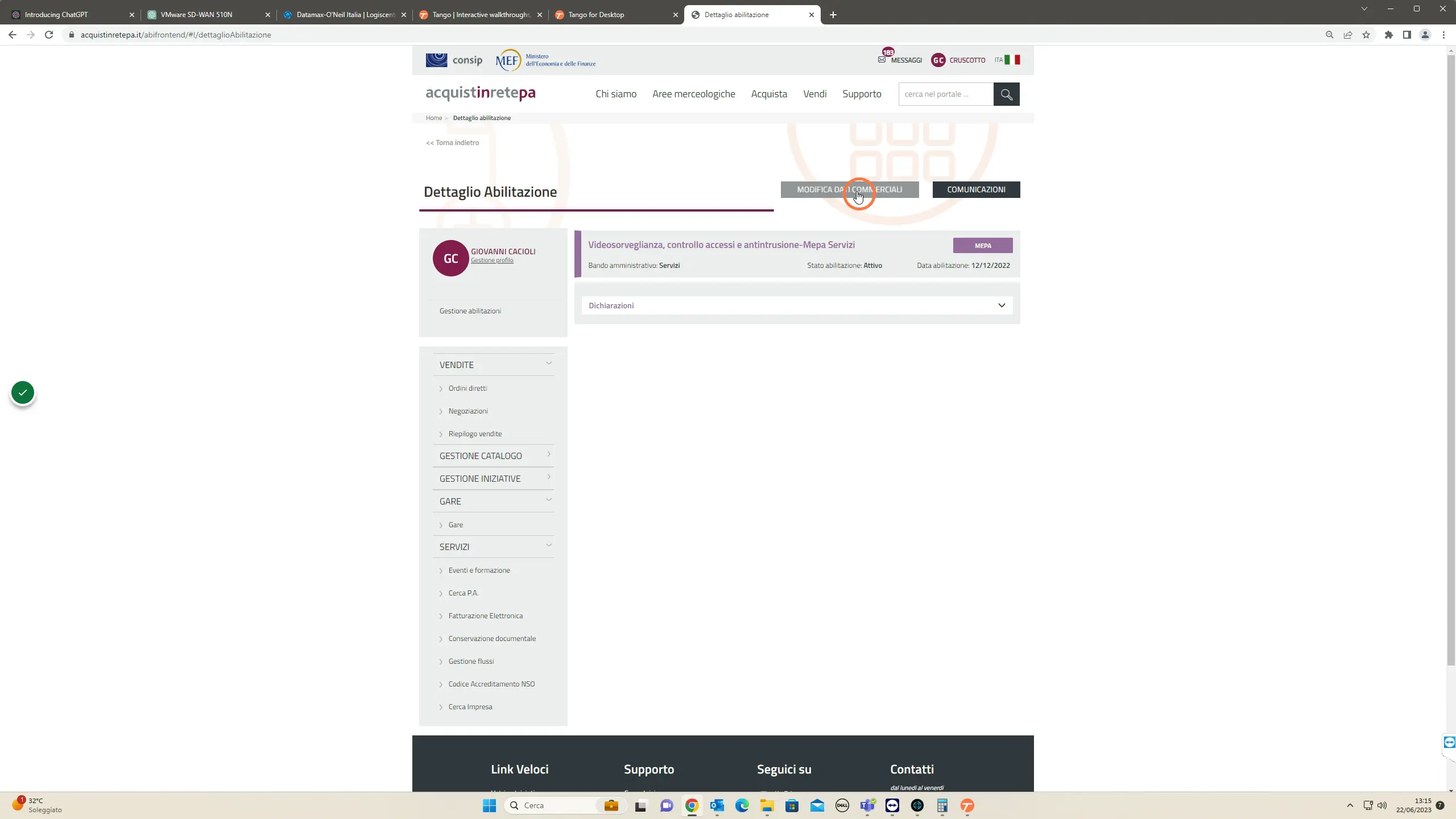This screenshot has width=1456, height=819.
Task: Click the Home breadcrumb link
Action: (x=433, y=118)
